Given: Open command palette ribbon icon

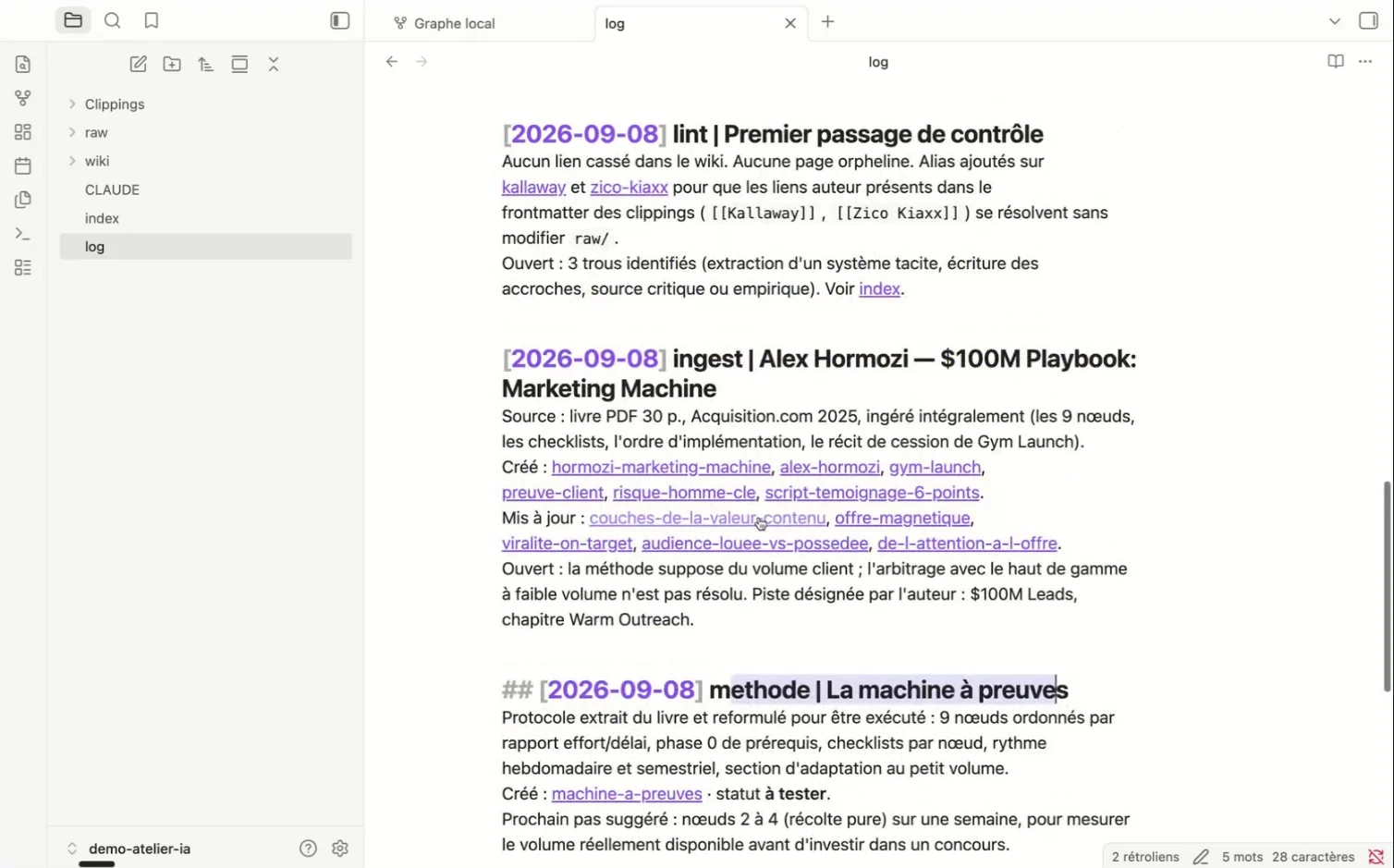Looking at the screenshot, I should click(x=23, y=234).
